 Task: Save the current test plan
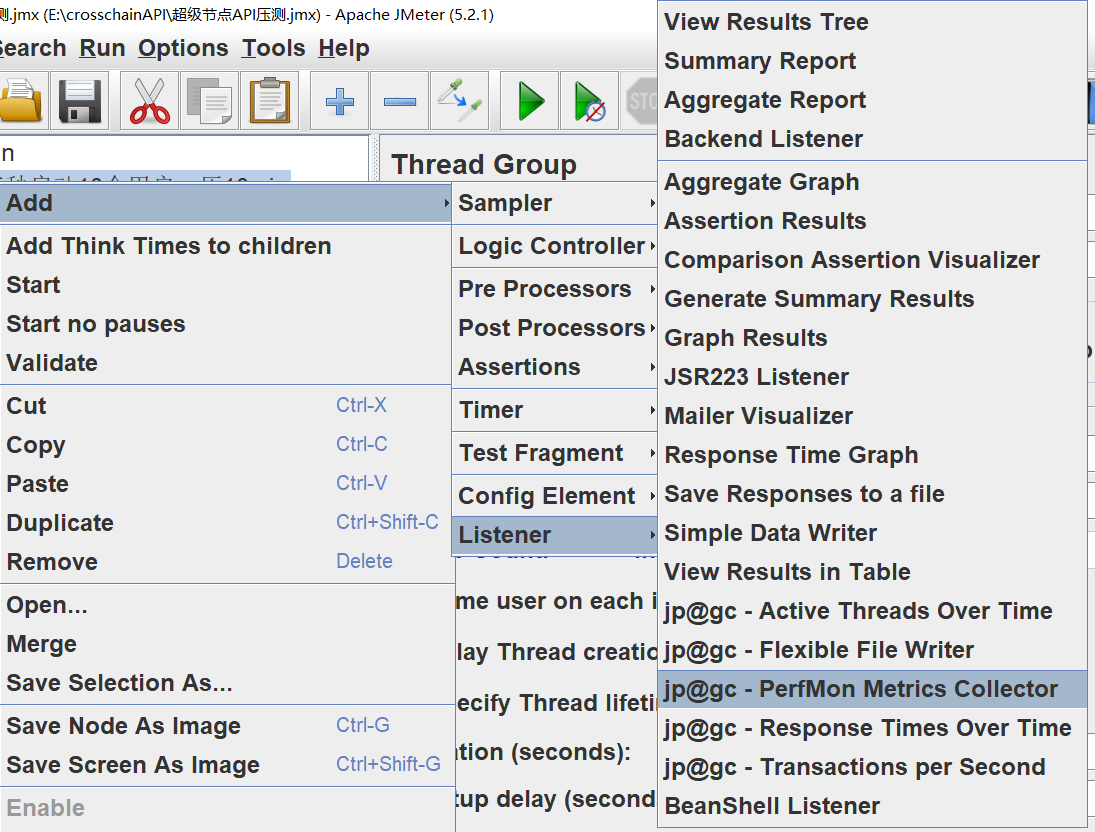tap(79, 100)
